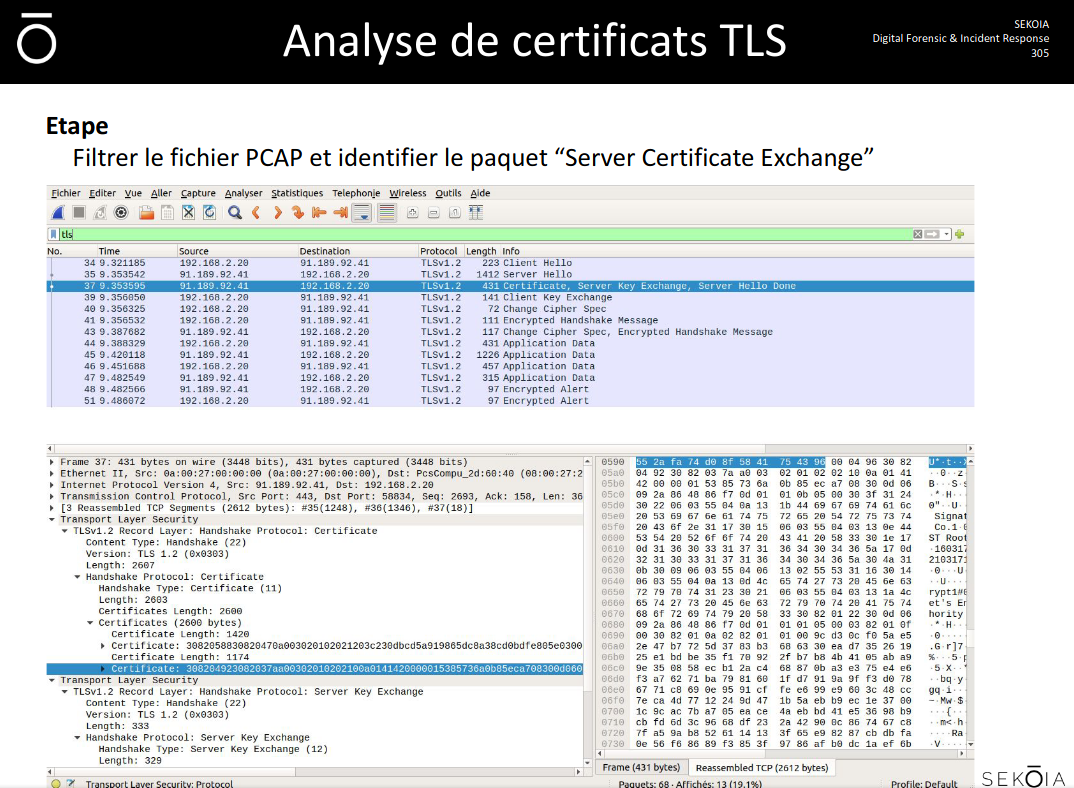
Task: Start capture with the shark fin icon
Action: point(58,212)
